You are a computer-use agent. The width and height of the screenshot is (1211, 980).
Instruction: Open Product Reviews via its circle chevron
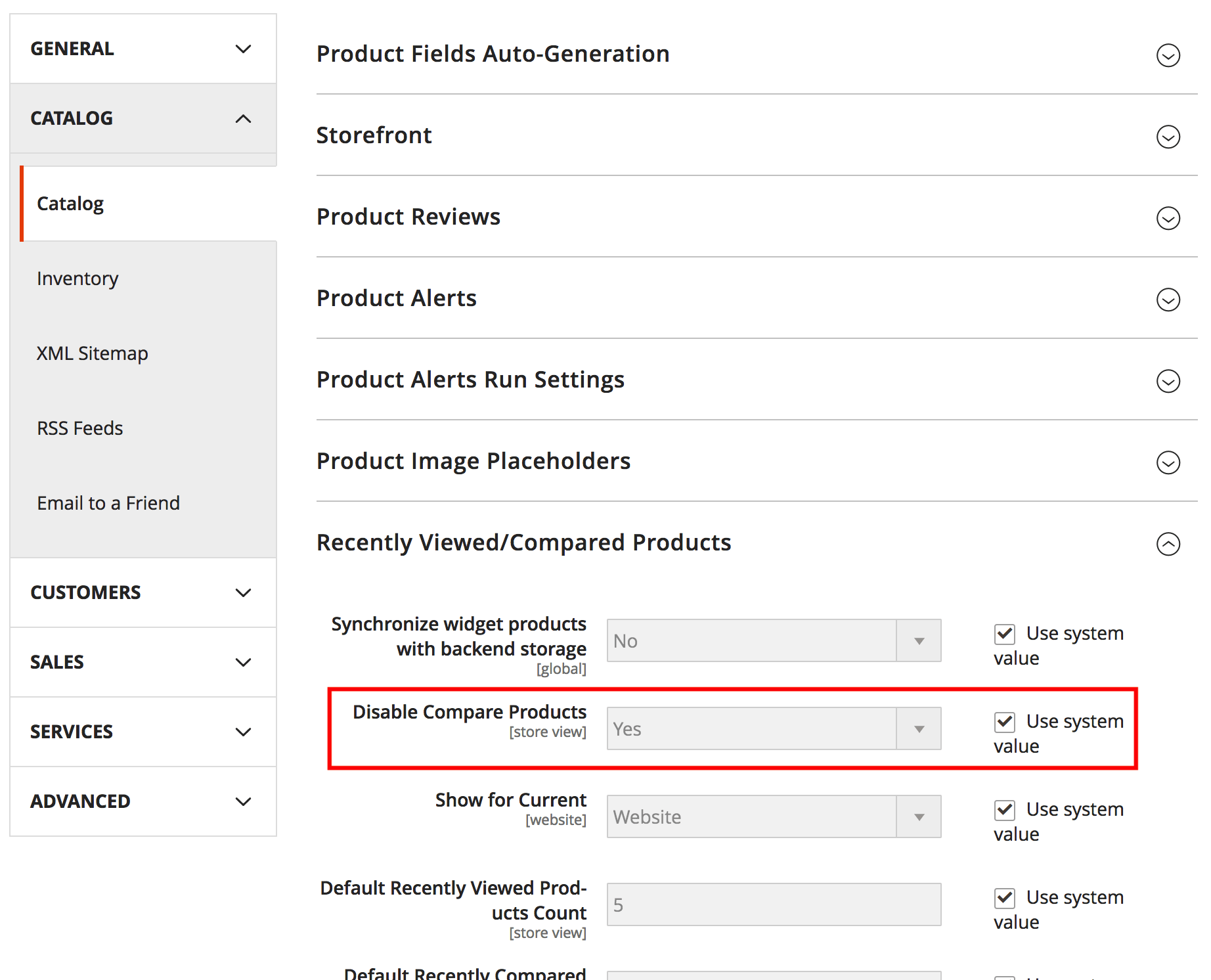tap(1168, 218)
